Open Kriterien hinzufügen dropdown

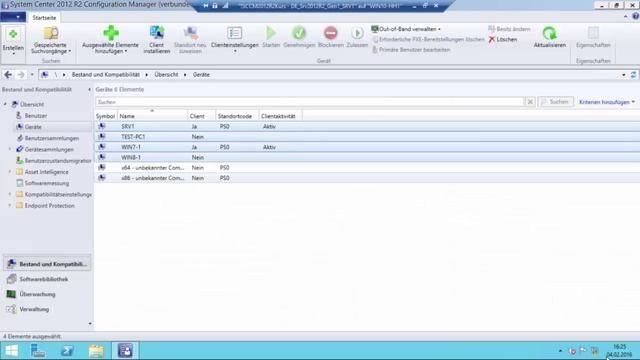[x=607, y=102]
